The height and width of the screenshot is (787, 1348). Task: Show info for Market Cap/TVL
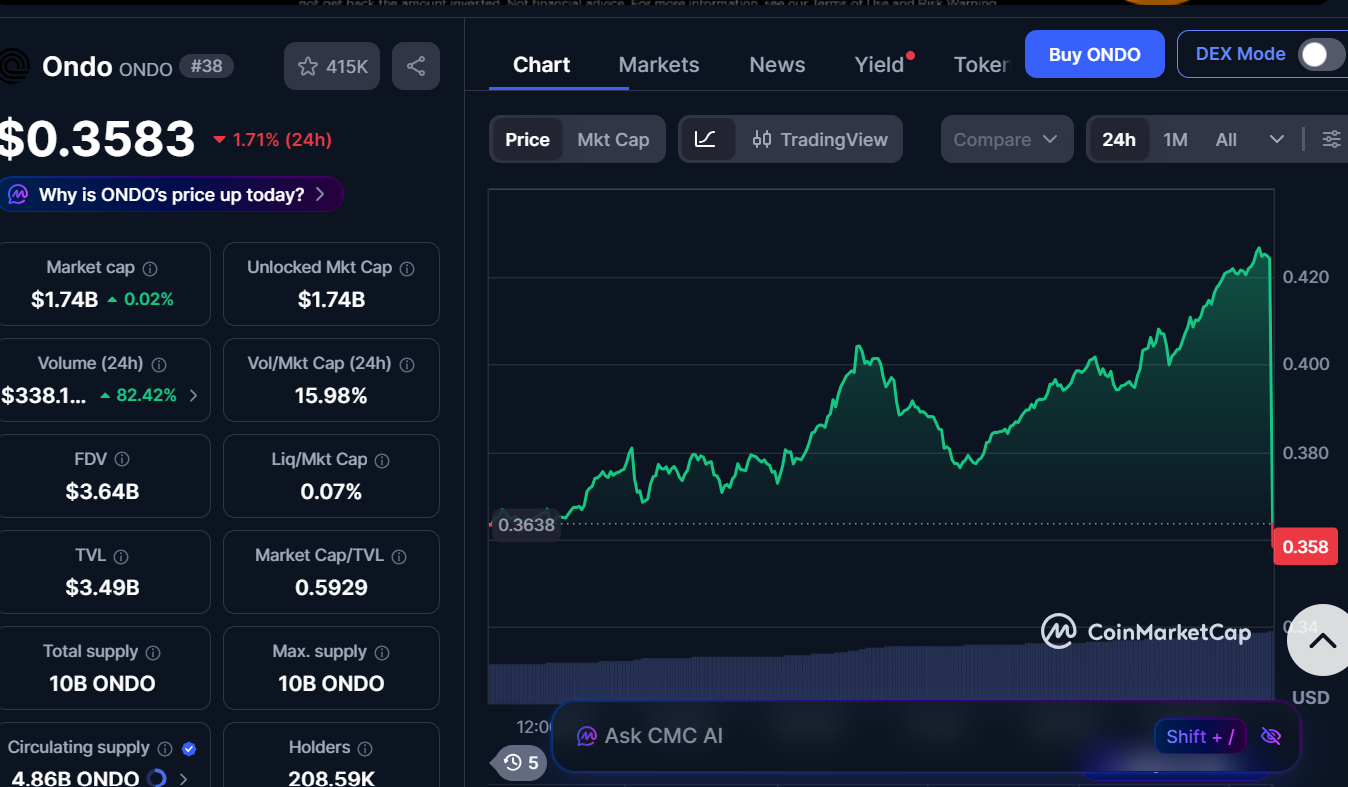[x=399, y=556]
